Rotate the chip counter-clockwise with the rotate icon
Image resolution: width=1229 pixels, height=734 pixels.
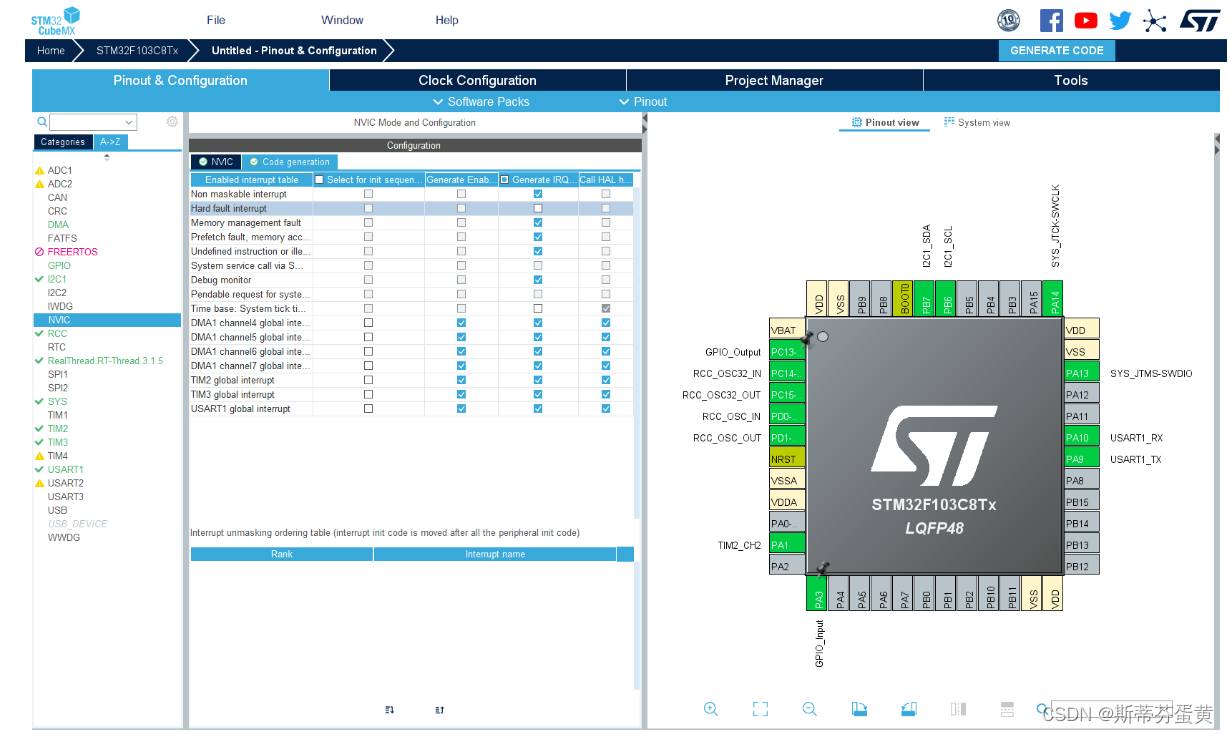[908, 709]
